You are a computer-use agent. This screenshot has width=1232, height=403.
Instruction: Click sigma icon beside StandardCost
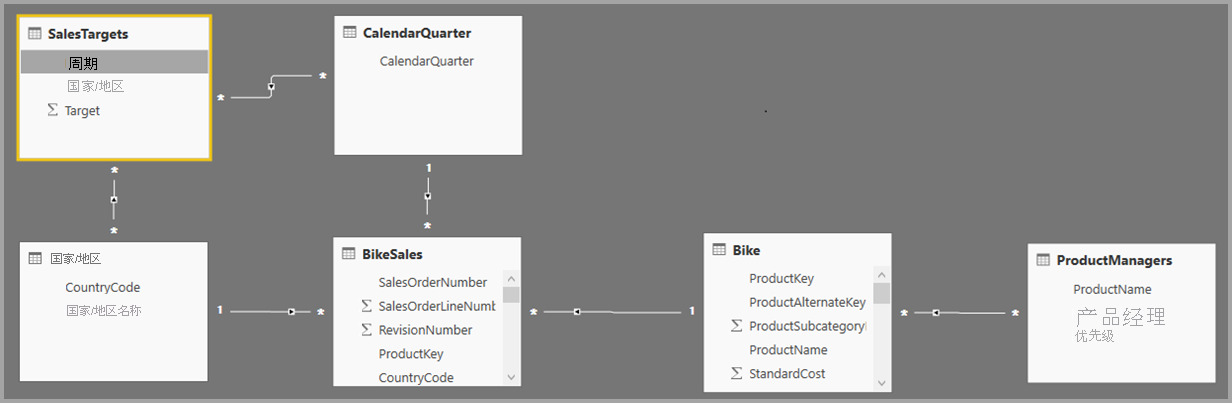click(x=736, y=373)
